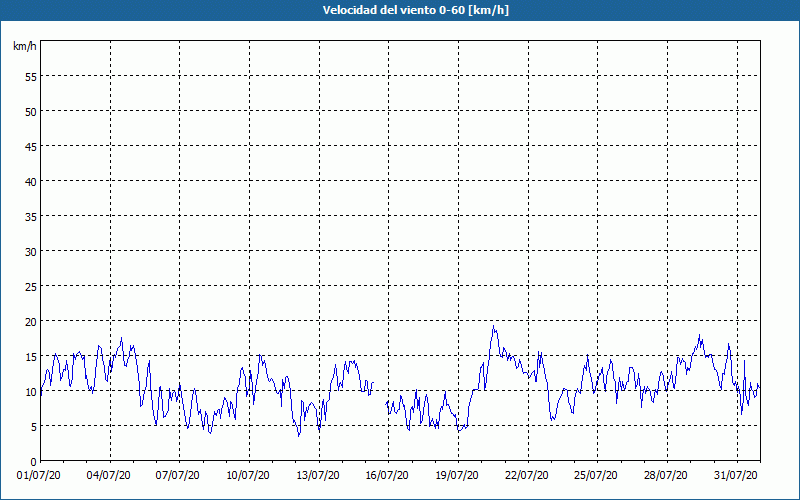The height and width of the screenshot is (500, 800).
Task: Click the date label 31/07/20
Action: pyautogui.click(x=735, y=476)
